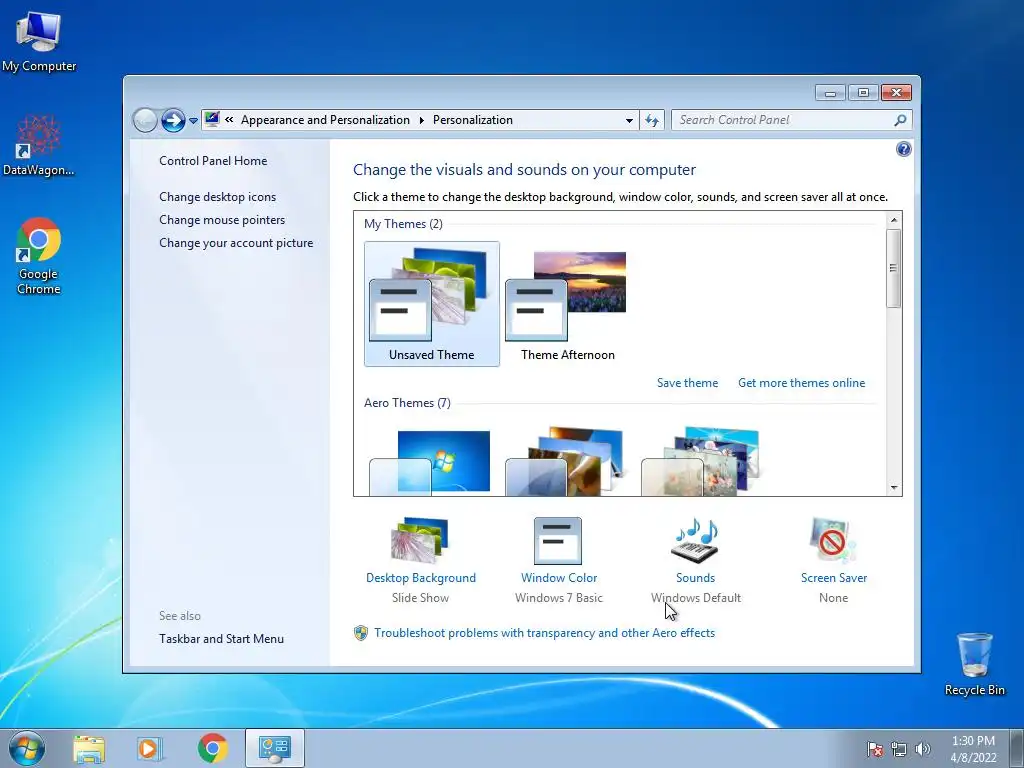
Task: Click the breadcrumb arrow after Appearance and Personalization
Action: (421, 120)
